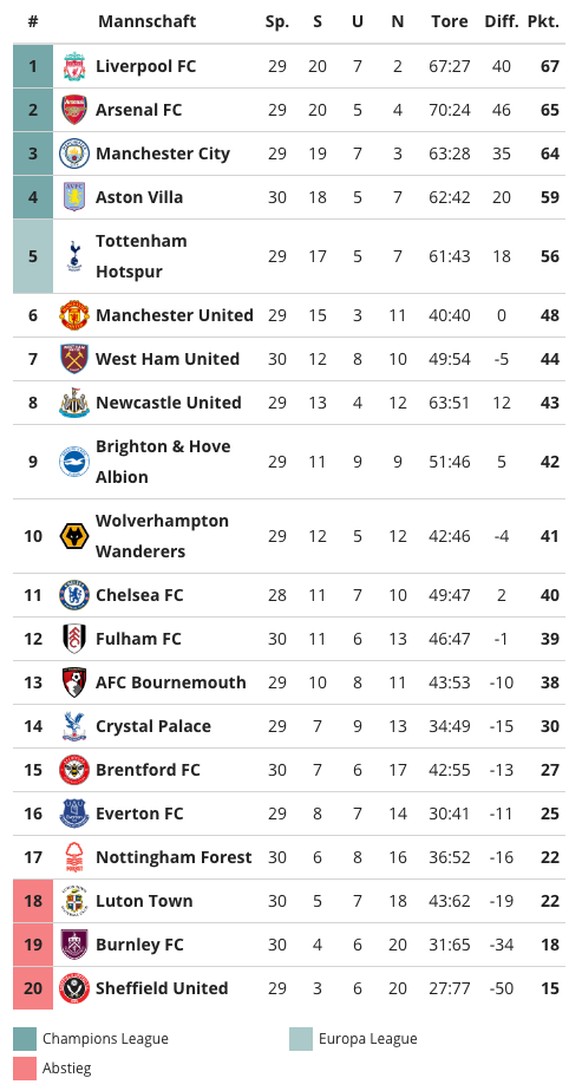This screenshot has width=582, height=1091.
Task: Click the Europa League legend swatch
Action: (x=301, y=1040)
